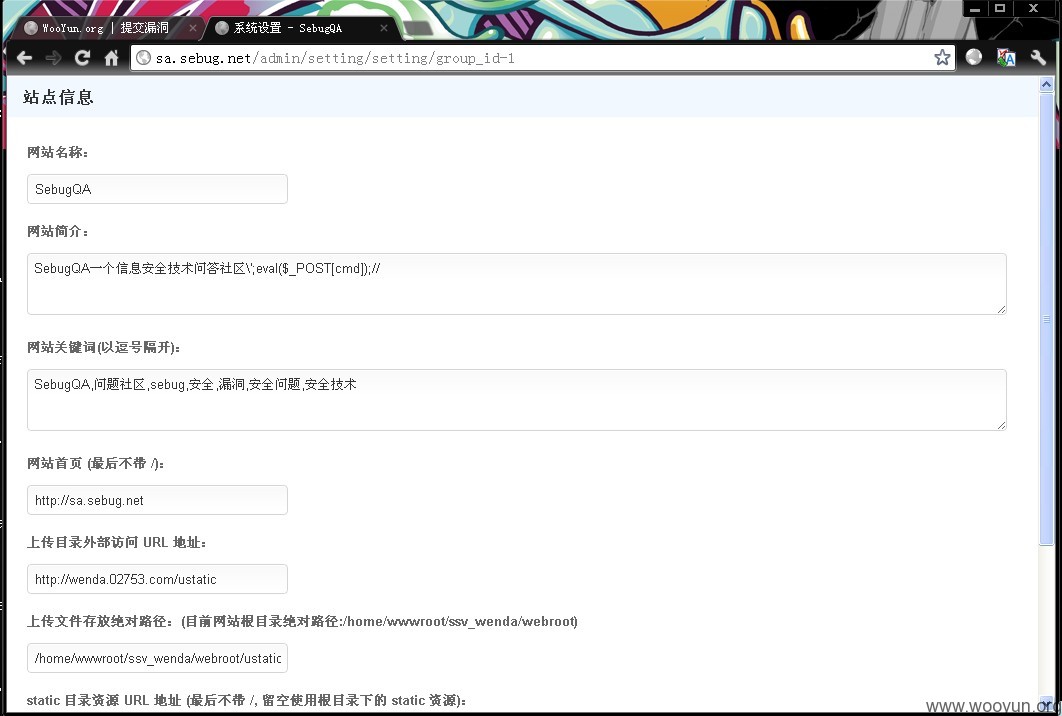Click the 网站首页 (最后不带 /) label
This screenshot has width=1062, height=716.
pyautogui.click(x=95, y=463)
